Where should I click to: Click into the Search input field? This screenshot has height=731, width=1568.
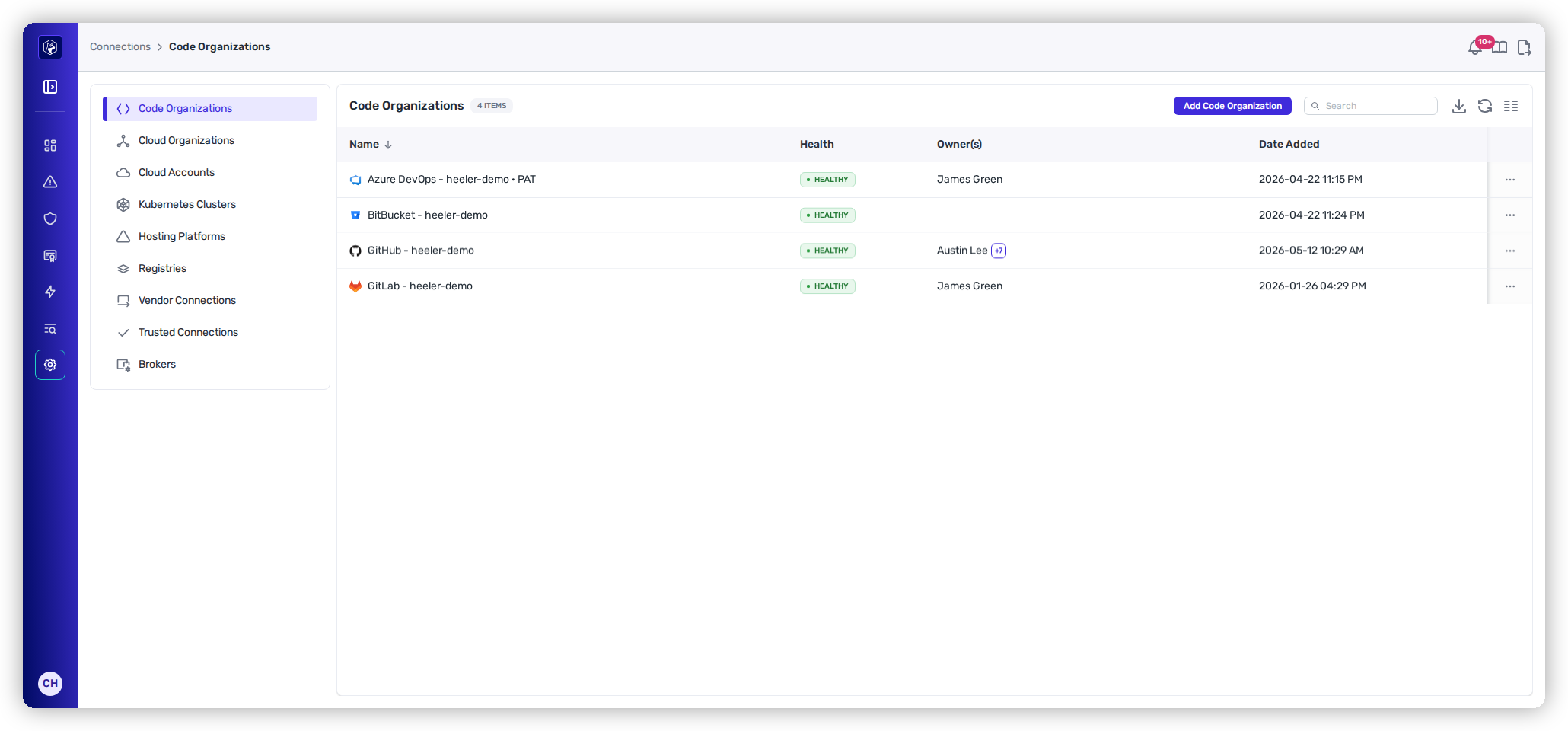1371,106
